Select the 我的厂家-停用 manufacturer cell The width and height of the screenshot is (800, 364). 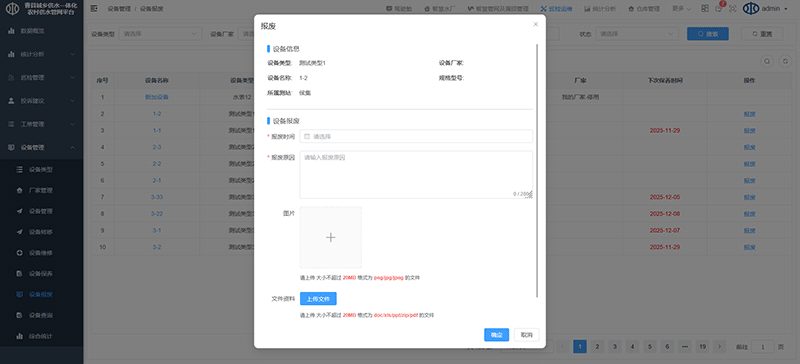(x=580, y=96)
